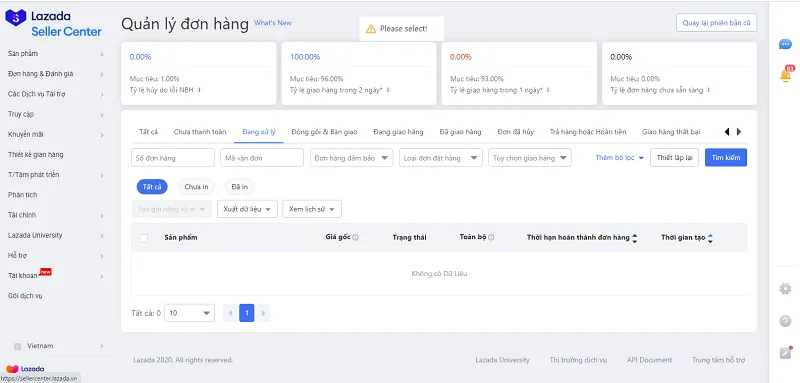Go to previous page arrow

click(x=230, y=313)
